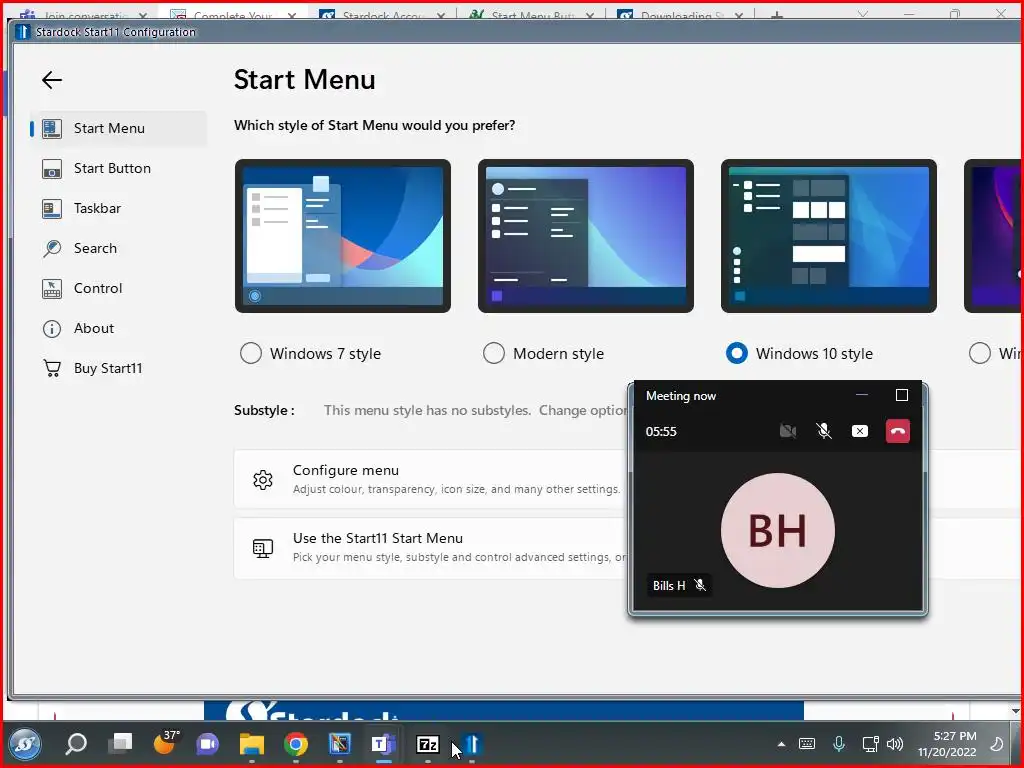Viewport: 1024px width, 768px height.
Task: Click the 05:55 call timer
Action: coord(661,432)
